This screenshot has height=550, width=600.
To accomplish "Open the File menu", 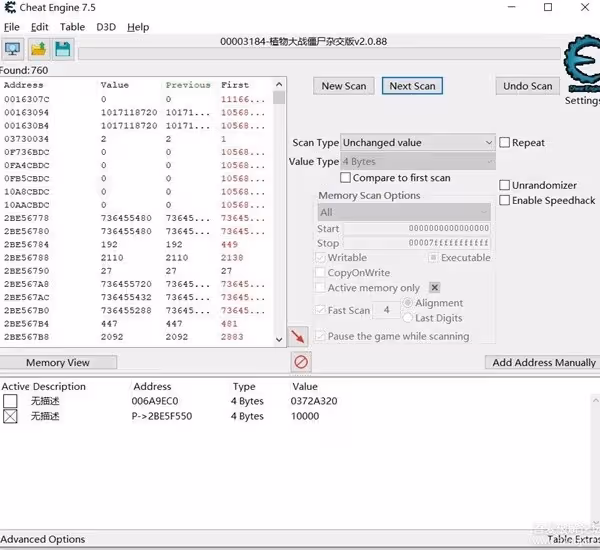I will (x=11, y=27).
